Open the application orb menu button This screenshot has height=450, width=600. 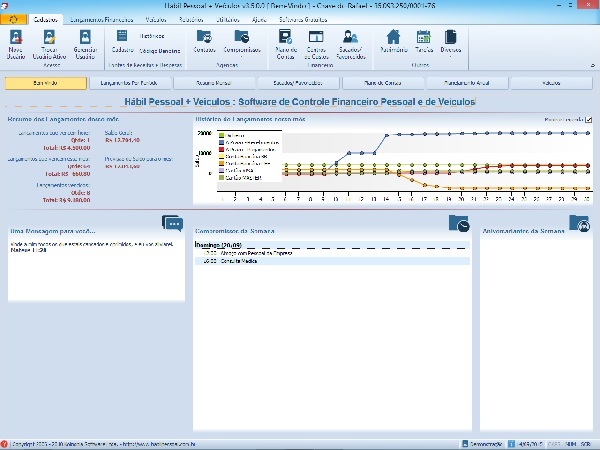13,19
